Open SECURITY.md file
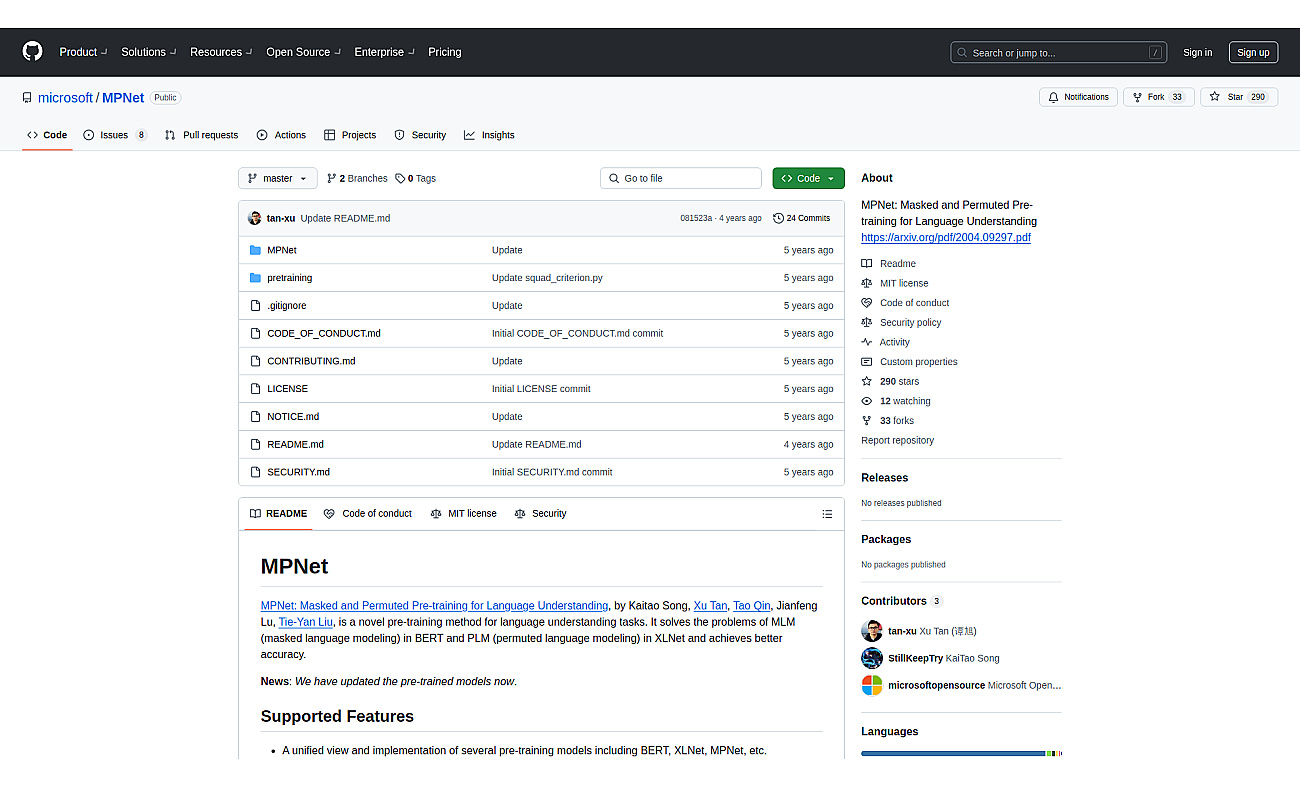 click(x=298, y=472)
